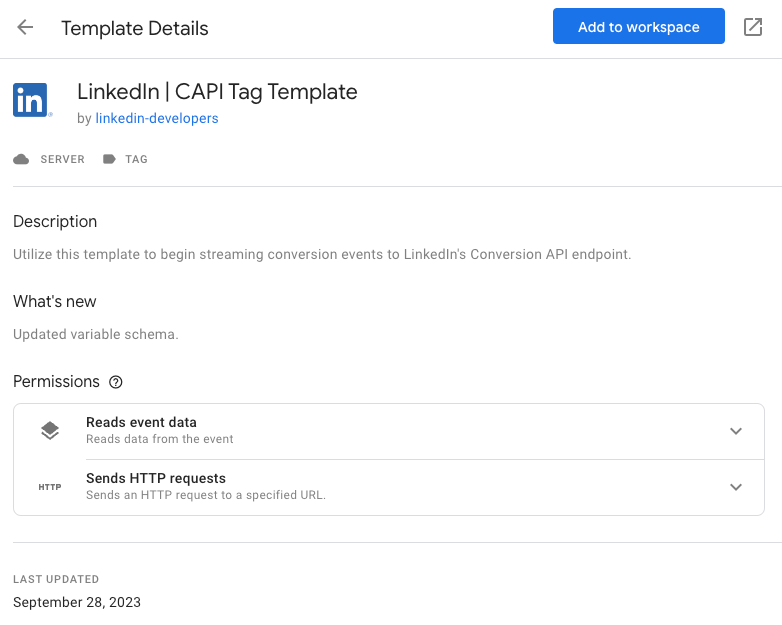Click the TAG type label
The width and height of the screenshot is (782, 625).
[x=136, y=159]
